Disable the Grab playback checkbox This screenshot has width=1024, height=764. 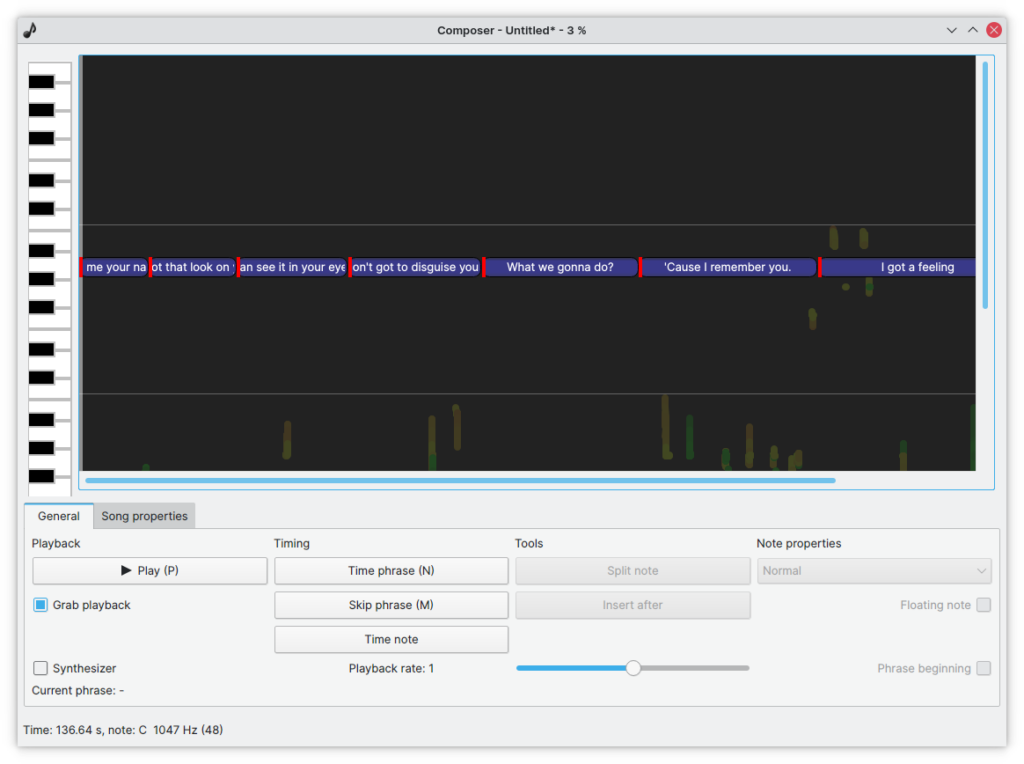[40, 605]
